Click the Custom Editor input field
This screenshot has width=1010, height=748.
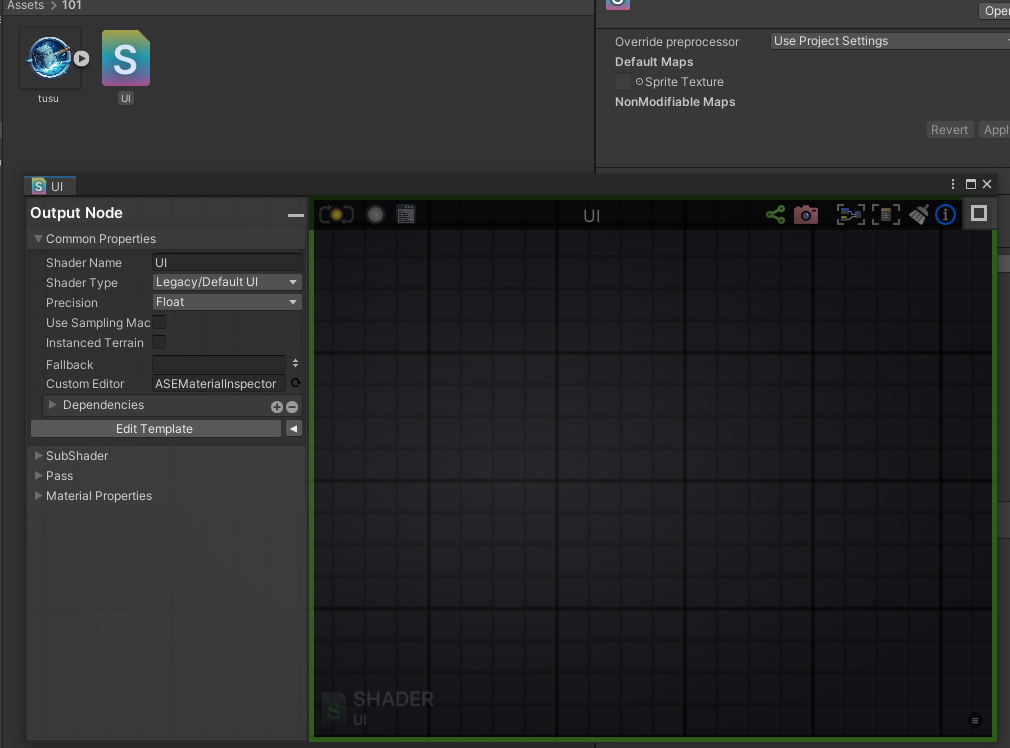(x=219, y=383)
